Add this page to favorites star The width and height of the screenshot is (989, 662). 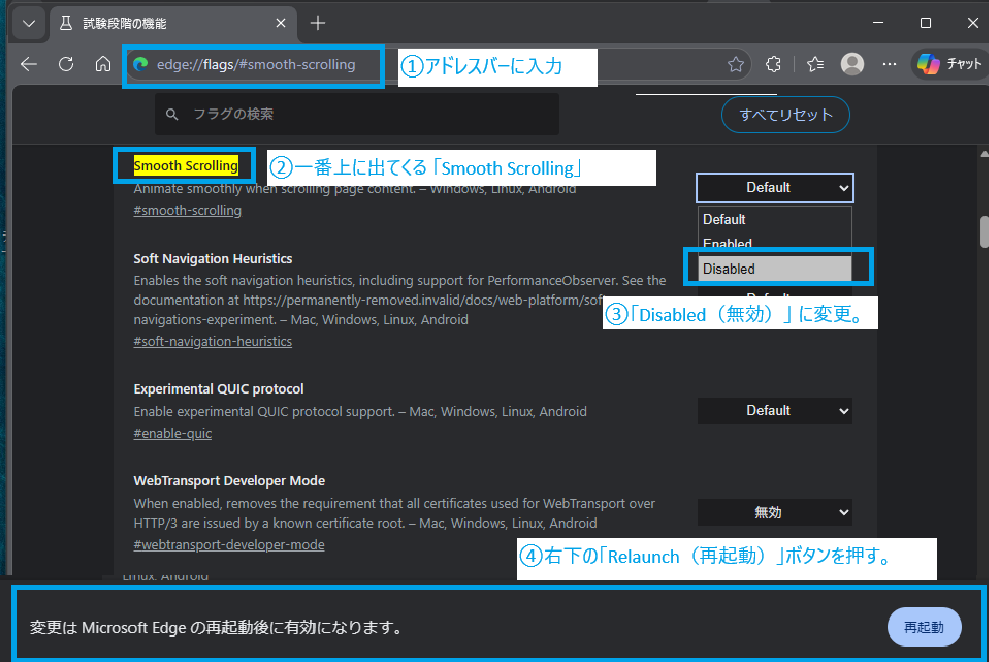tap(736, 64)
